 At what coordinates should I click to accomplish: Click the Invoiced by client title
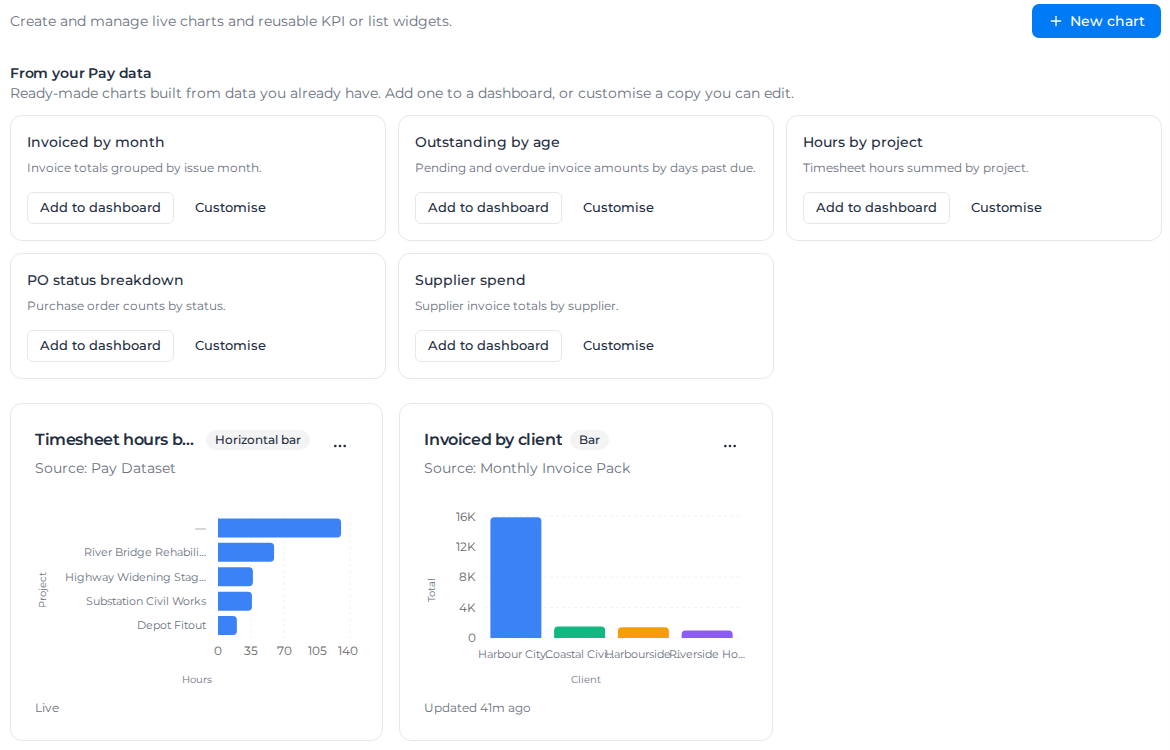pyautogui.click(x=492, y=440)
